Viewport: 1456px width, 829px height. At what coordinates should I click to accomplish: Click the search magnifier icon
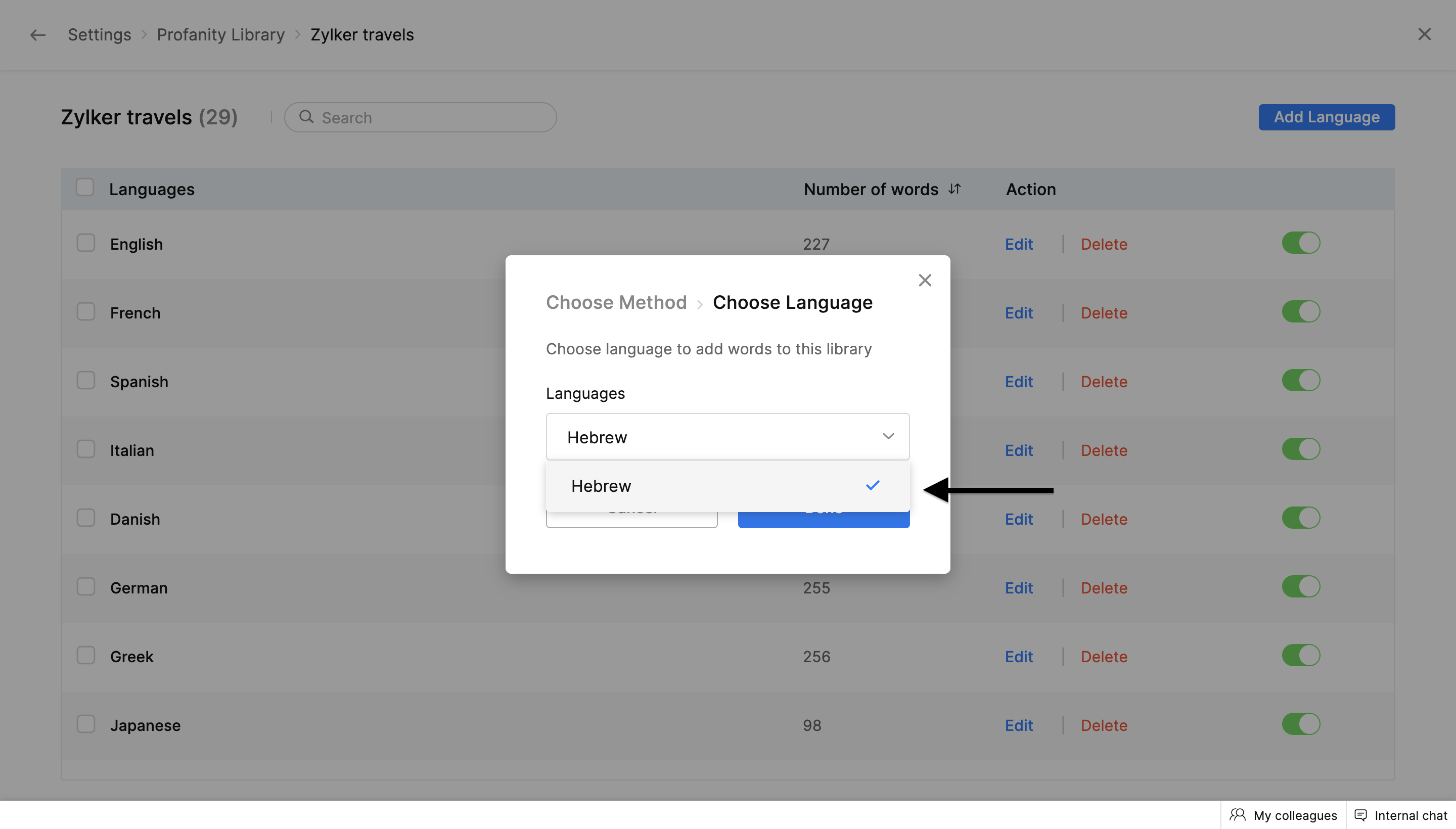pos(306,117)
